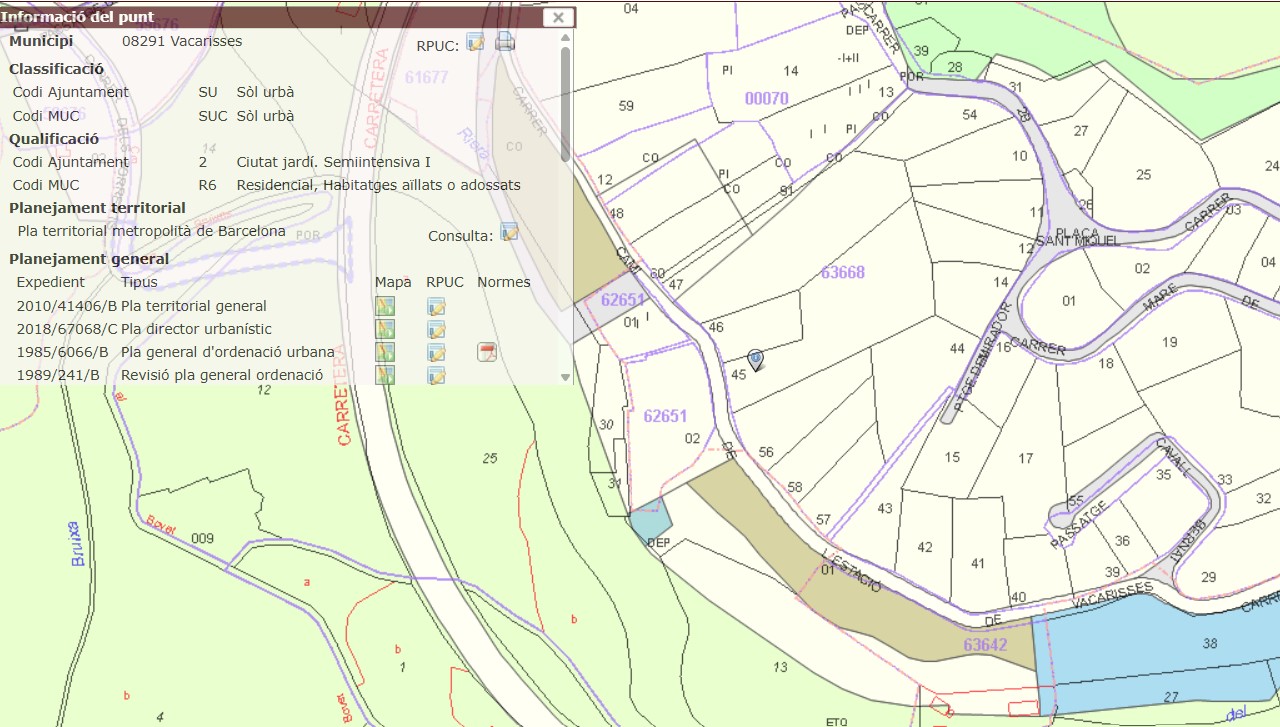Click parcel 43 on the map
The width and height of the screenshot is (1280, 727).
pos(885,509)
